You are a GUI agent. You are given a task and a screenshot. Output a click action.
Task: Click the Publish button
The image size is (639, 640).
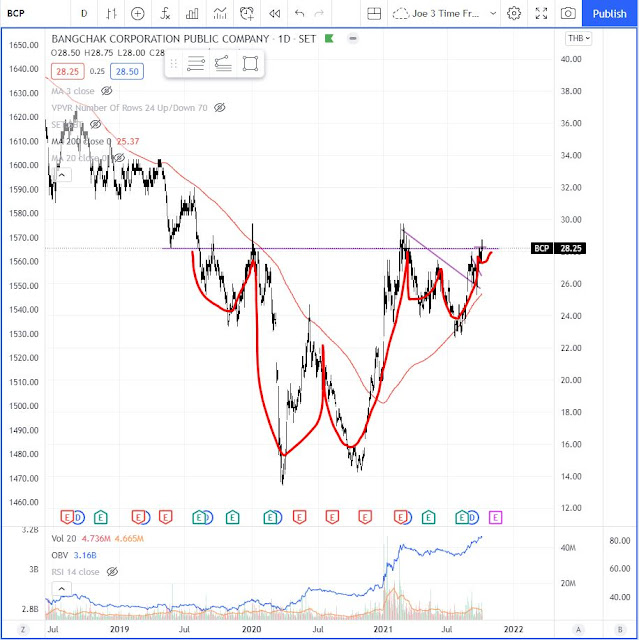[x=609, y=14]
